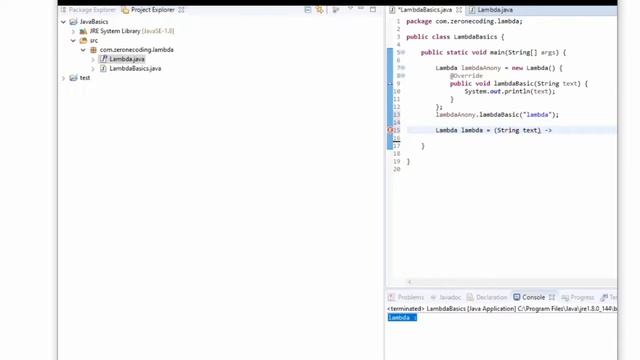Click the editor horizontal scrollbar
Screen dimensions: 640x360
point(512,282)
